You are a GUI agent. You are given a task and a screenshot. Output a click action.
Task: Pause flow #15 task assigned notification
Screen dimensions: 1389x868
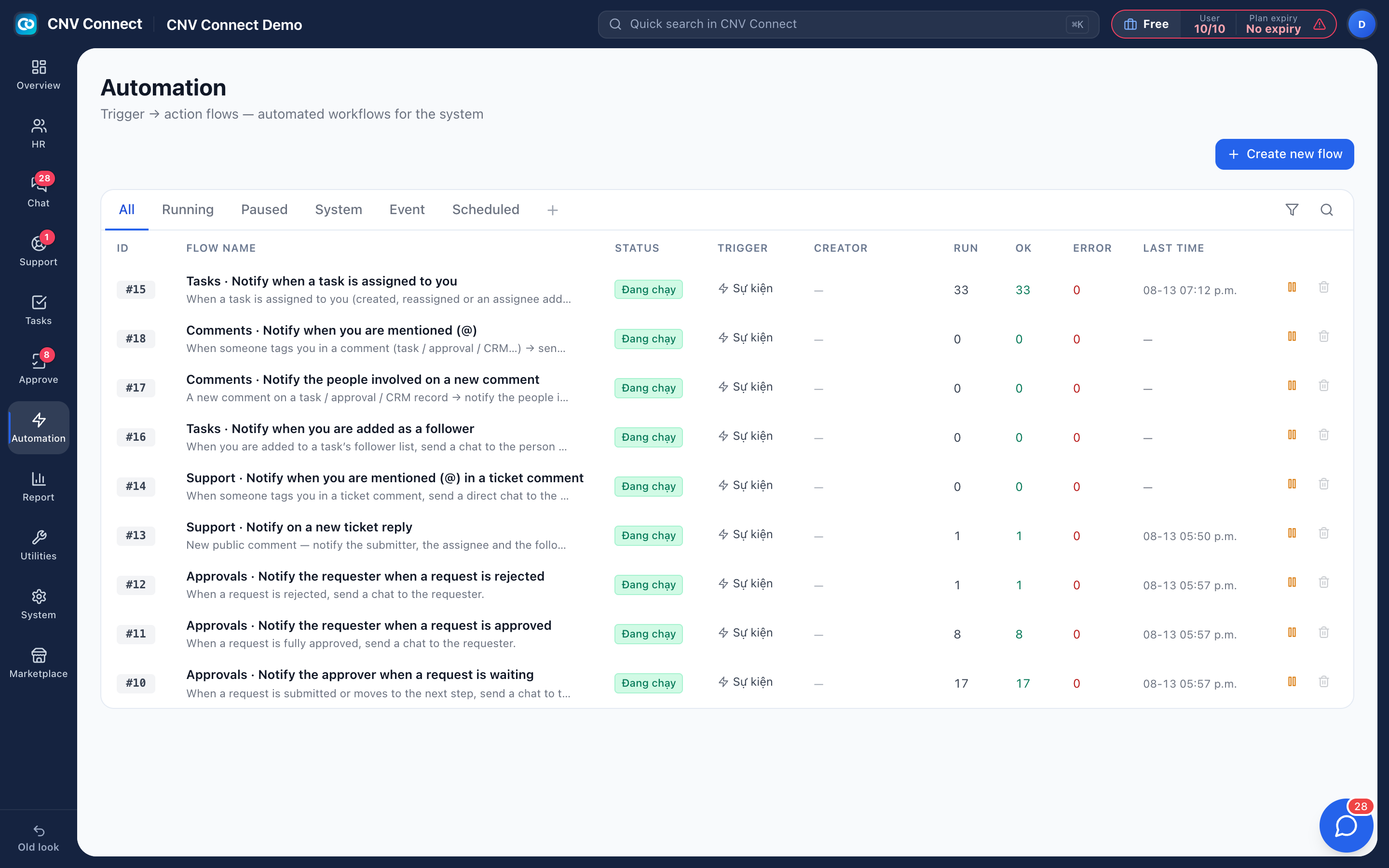[x=1292, y=287]
